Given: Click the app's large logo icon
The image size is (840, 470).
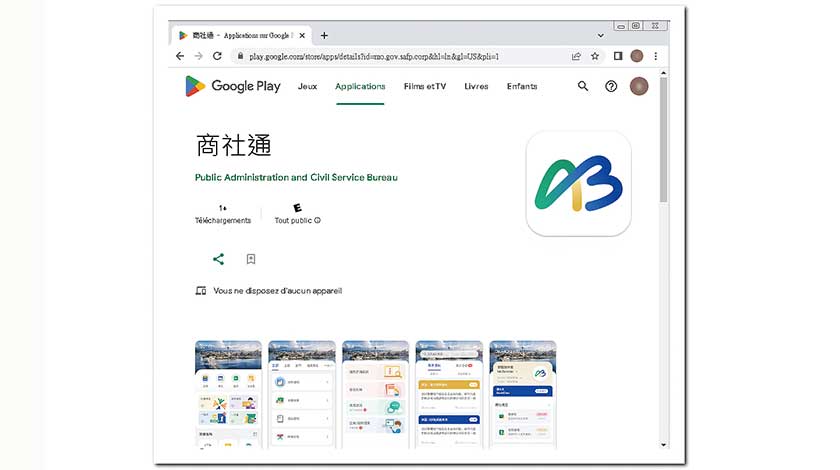Looking at the screenshot, I should point(579,184).
